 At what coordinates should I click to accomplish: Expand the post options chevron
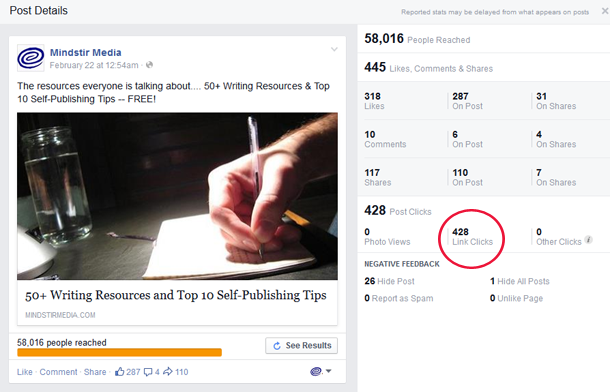pos(334,49)
